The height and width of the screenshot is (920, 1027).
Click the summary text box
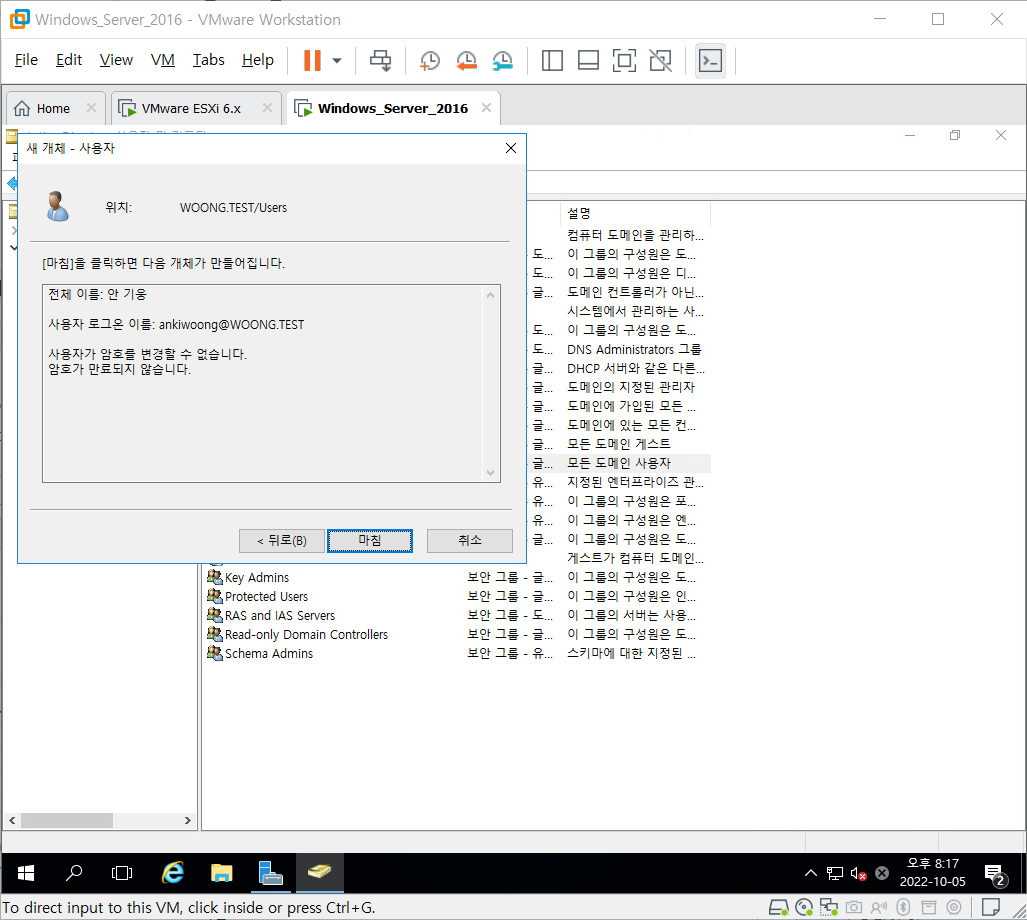[x=271, y=383]
